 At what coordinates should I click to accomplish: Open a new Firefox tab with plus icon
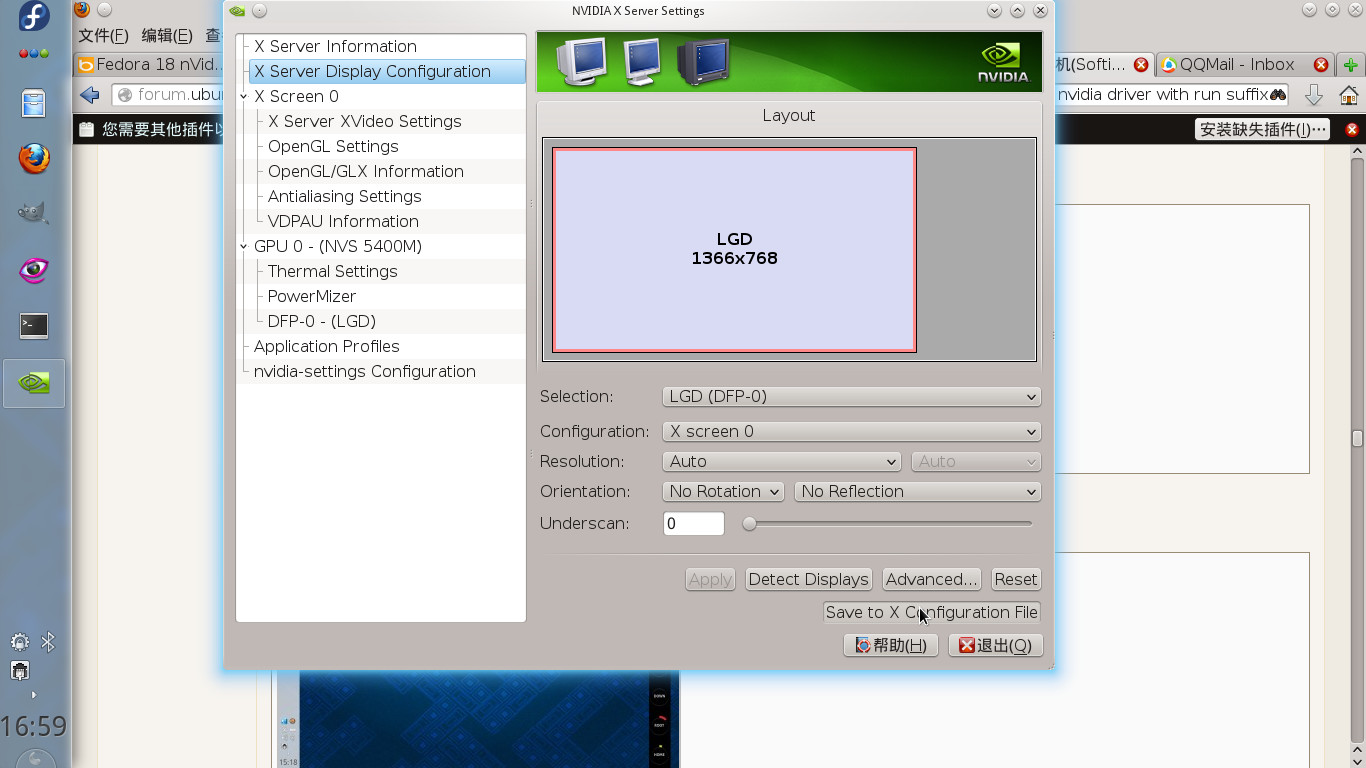pyautogui.click(x=1351, y=65)
